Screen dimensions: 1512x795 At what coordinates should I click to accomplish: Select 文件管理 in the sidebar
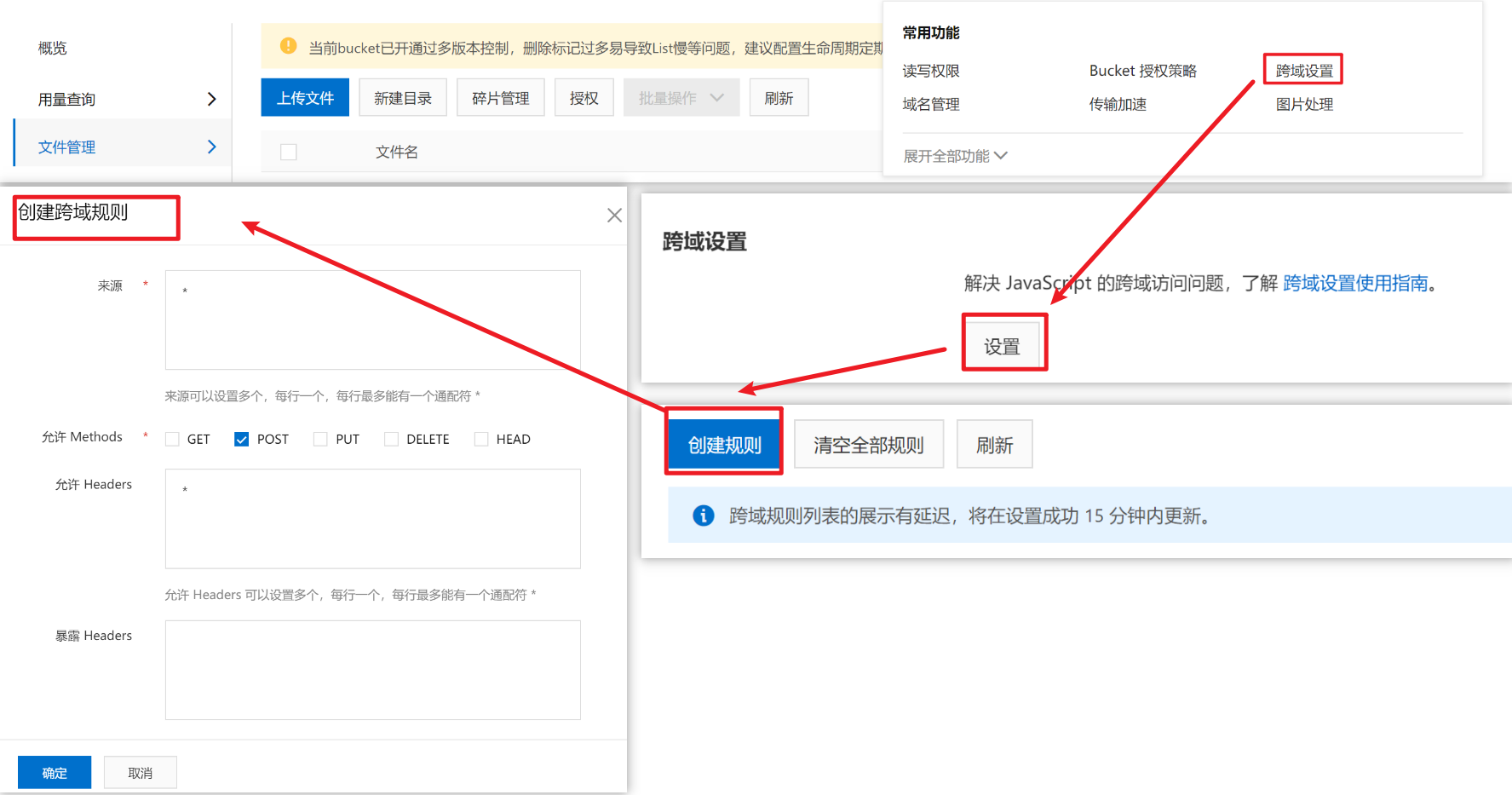click(67, 147)
